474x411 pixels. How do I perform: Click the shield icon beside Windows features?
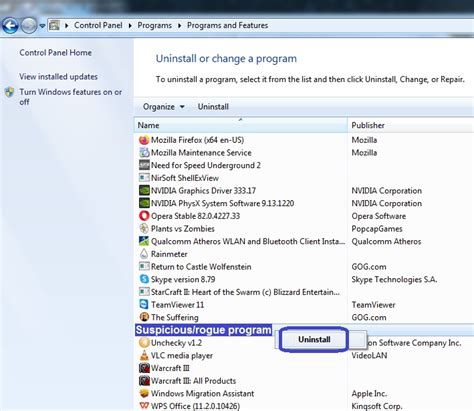[x=9, y=92]
